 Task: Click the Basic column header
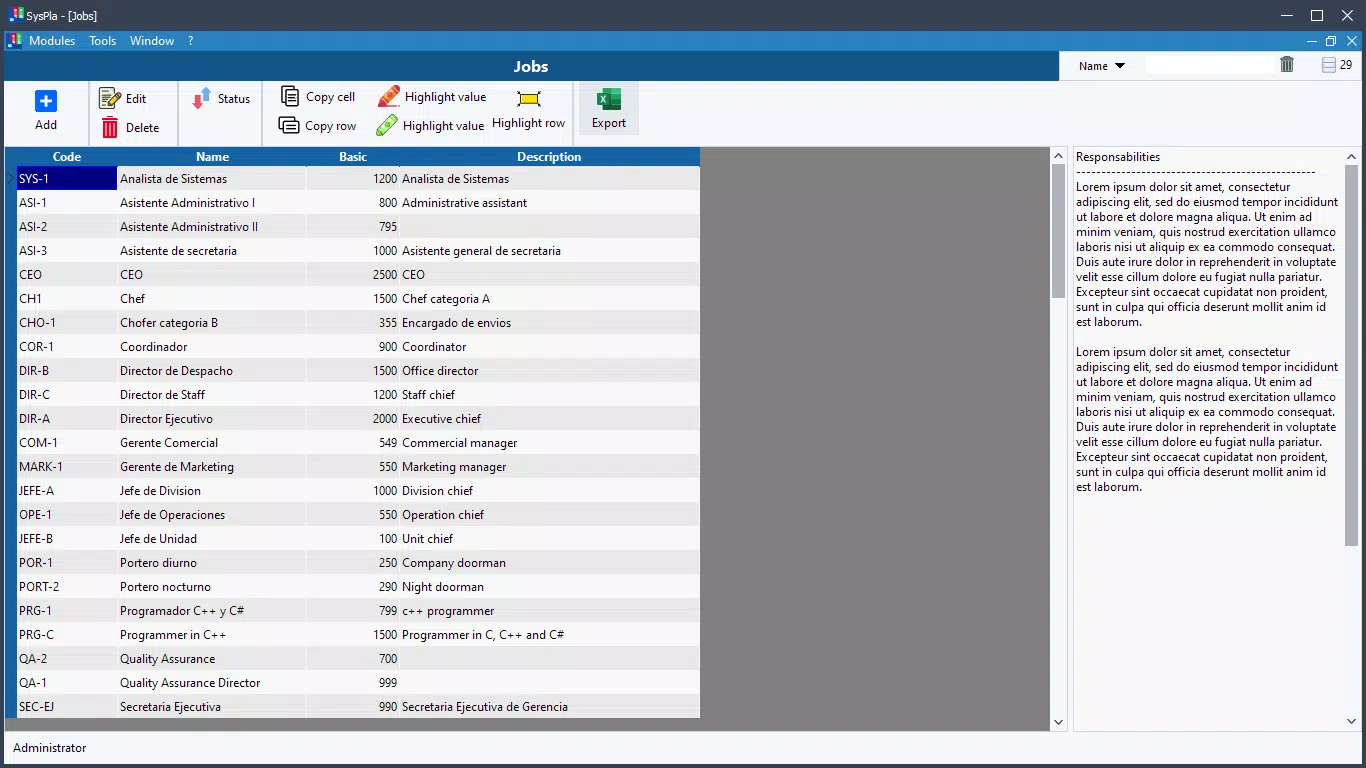(x=353, y=157)
